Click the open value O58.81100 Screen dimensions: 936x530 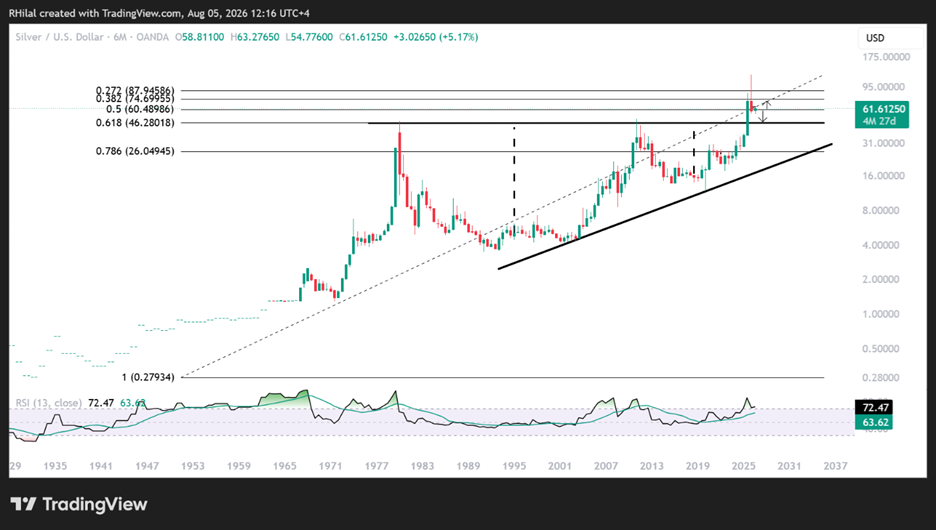(x=199, y=37)
